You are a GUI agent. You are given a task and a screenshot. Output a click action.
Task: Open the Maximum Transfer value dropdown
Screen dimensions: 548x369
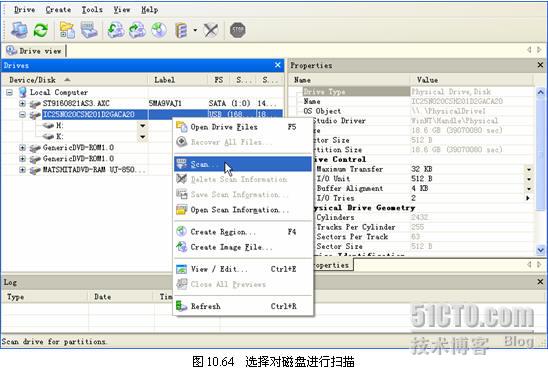click(529, 169)
